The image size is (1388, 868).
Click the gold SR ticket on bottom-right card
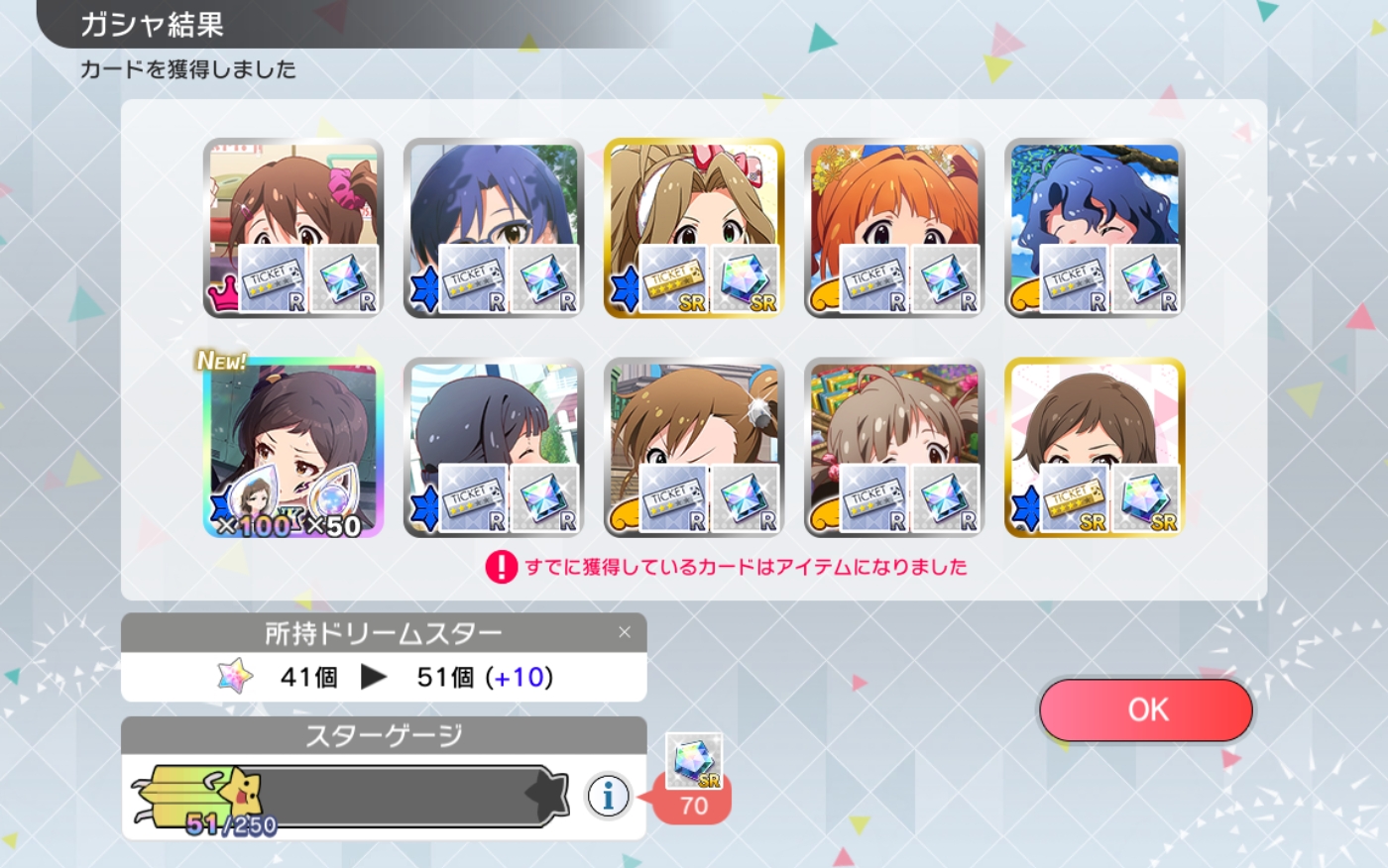click(x=1074, y=498)
